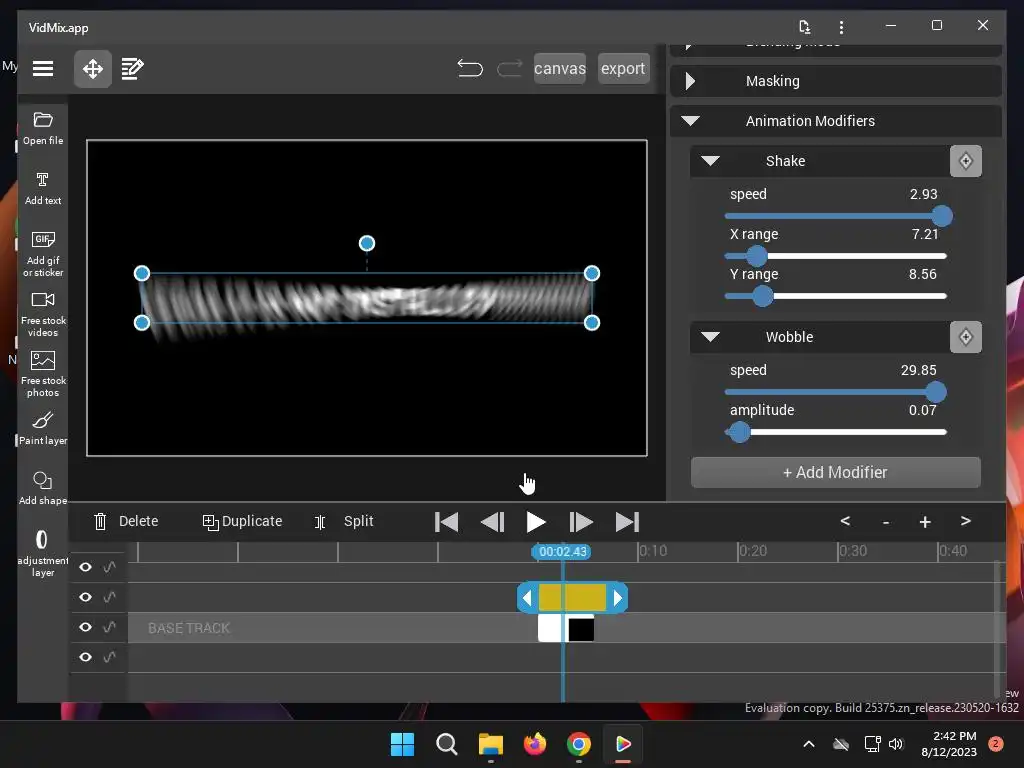1024x768 pixels.
Task: Toggle visibility of second track
Action: [86, 597]
